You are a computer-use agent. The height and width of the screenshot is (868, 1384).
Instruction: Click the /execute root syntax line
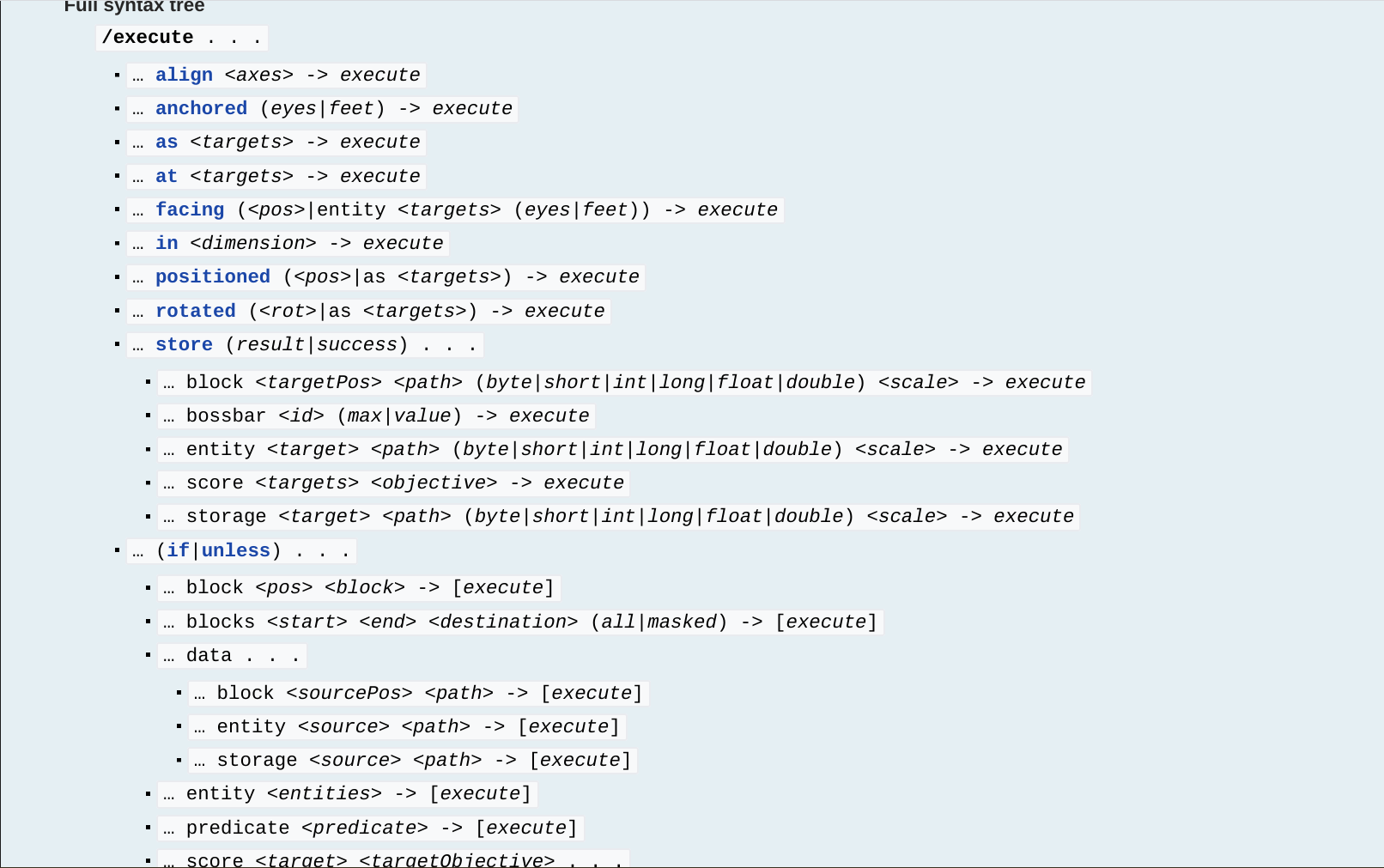(x=181, y=38)
